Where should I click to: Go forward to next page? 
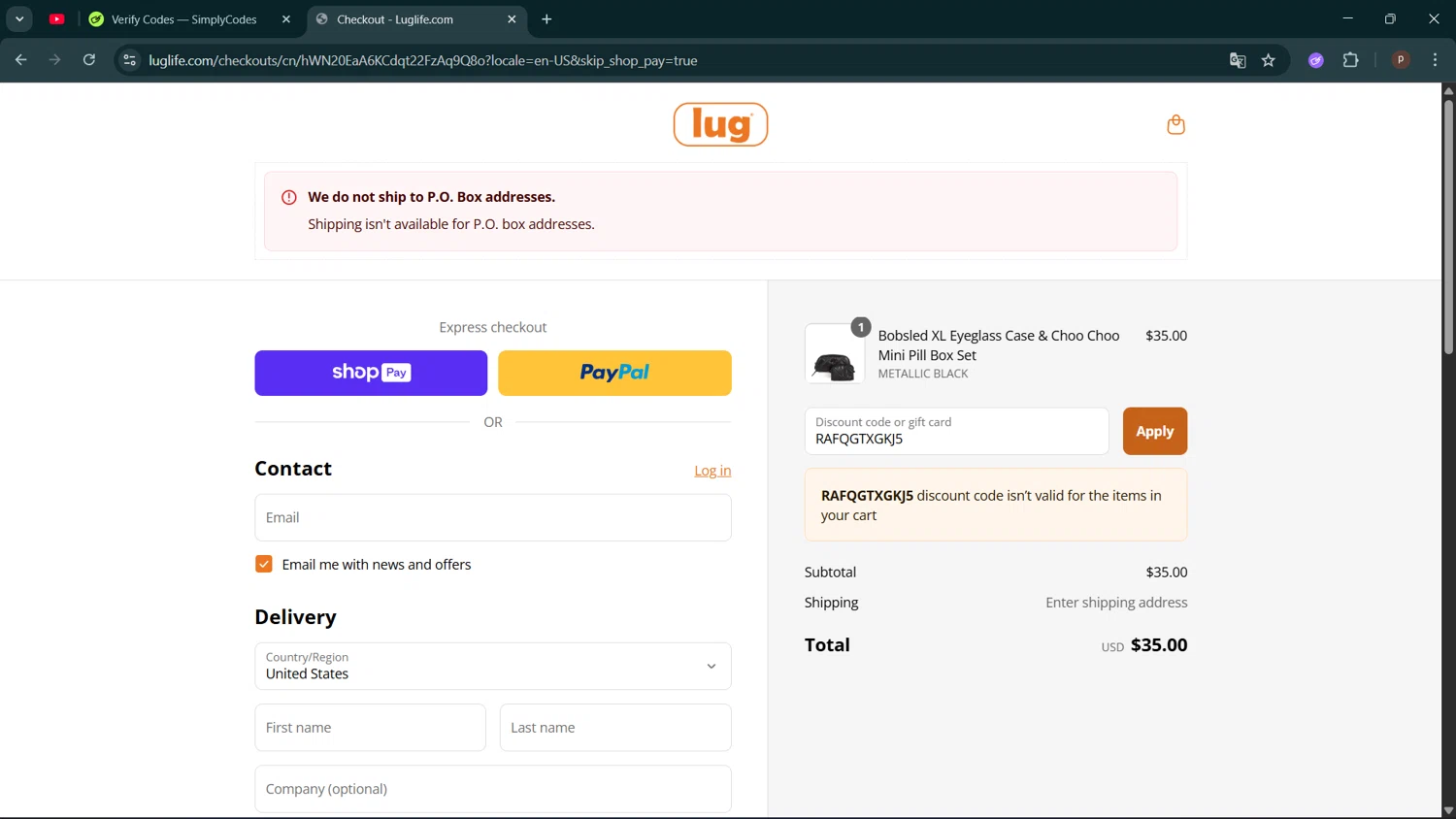pos(54,60)
